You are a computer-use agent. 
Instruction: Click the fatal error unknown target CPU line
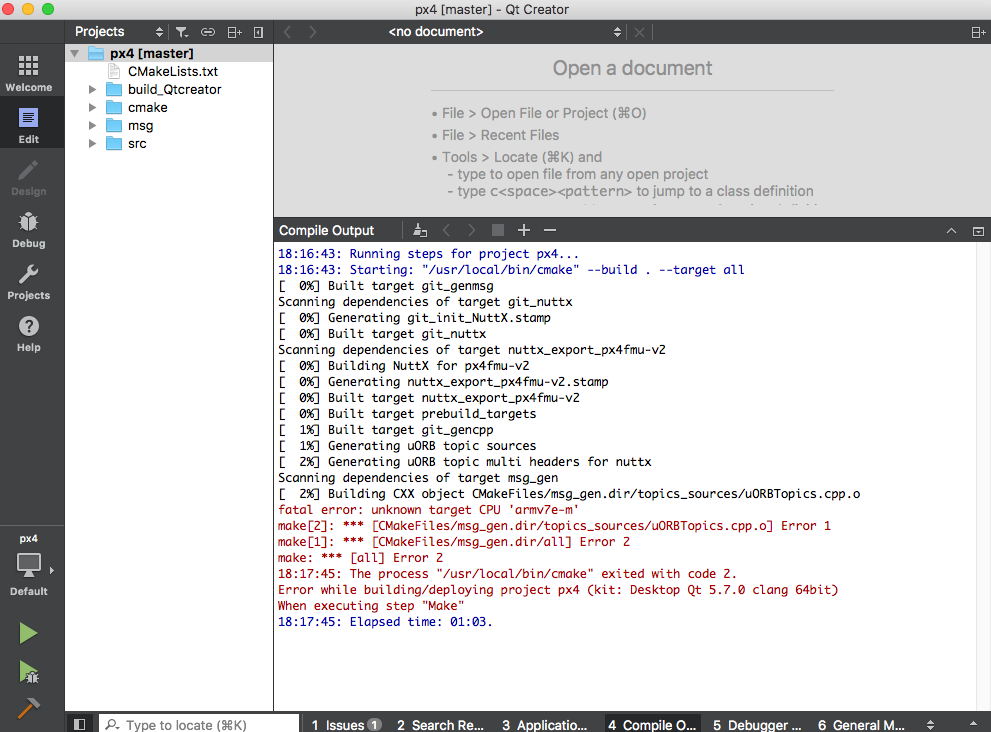(429, 510)
